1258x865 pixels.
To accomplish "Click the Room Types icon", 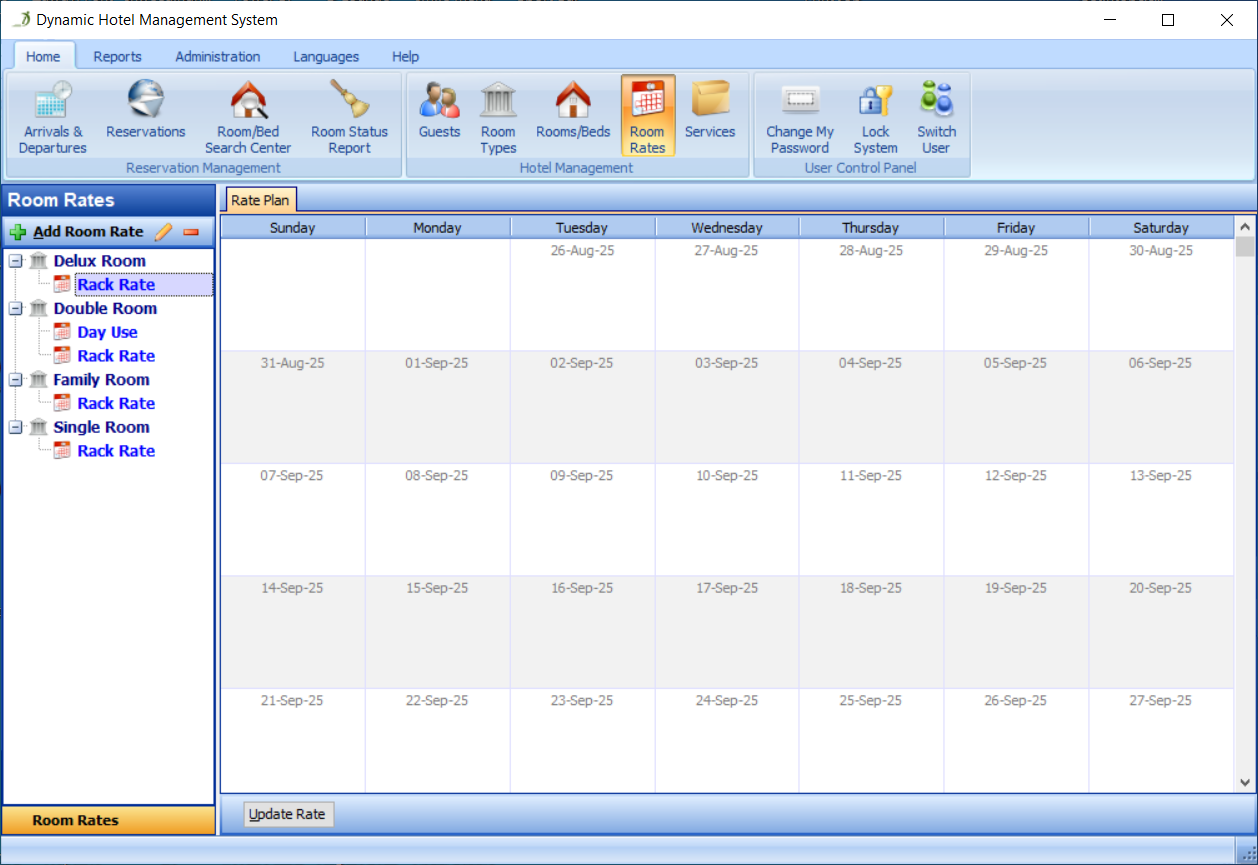I will click(498, 118).
